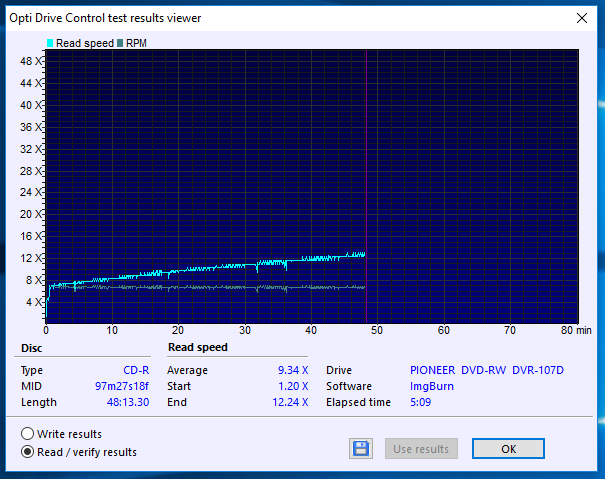Click the cyan Read speed legend swatch
605x479 pixels.
pyautogui.click(x=50, y=43)
